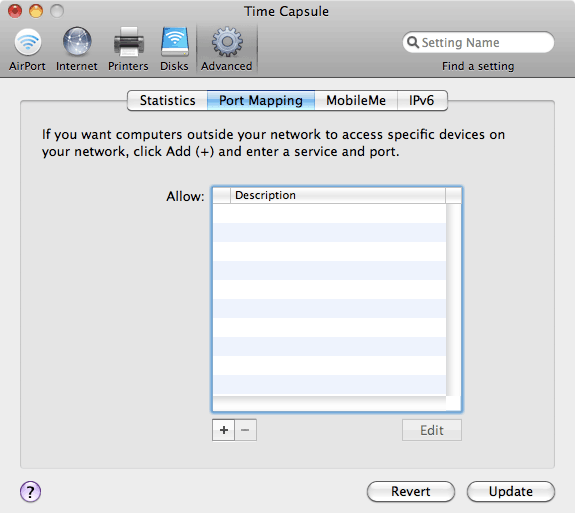Open the Disks settings pane
This screenshot has width=575, height=513.
(x=175, y=49)
